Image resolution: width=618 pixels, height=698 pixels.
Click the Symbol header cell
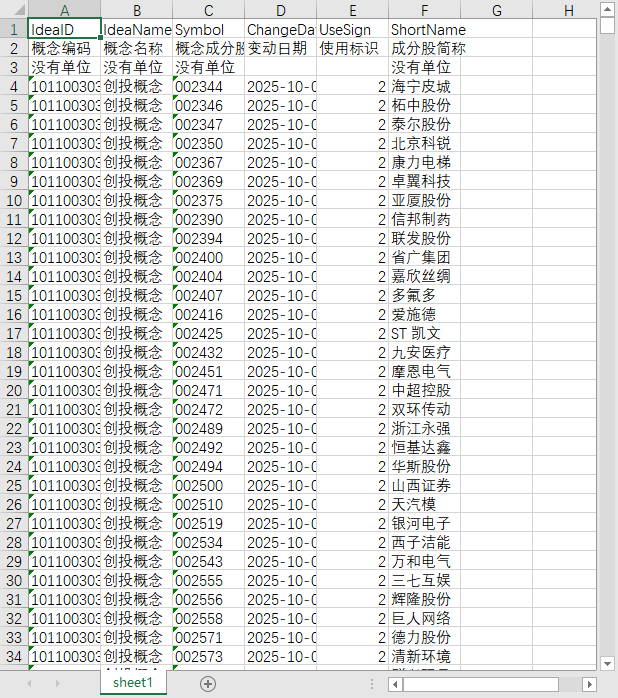tap(208, 29)
